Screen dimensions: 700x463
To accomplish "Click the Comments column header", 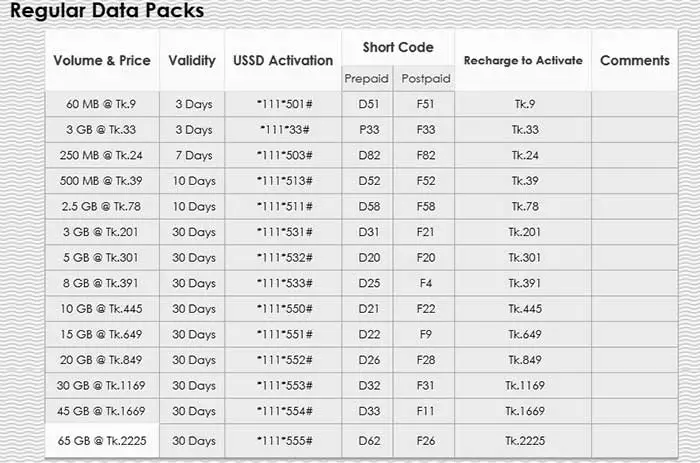I will (635, 60).
